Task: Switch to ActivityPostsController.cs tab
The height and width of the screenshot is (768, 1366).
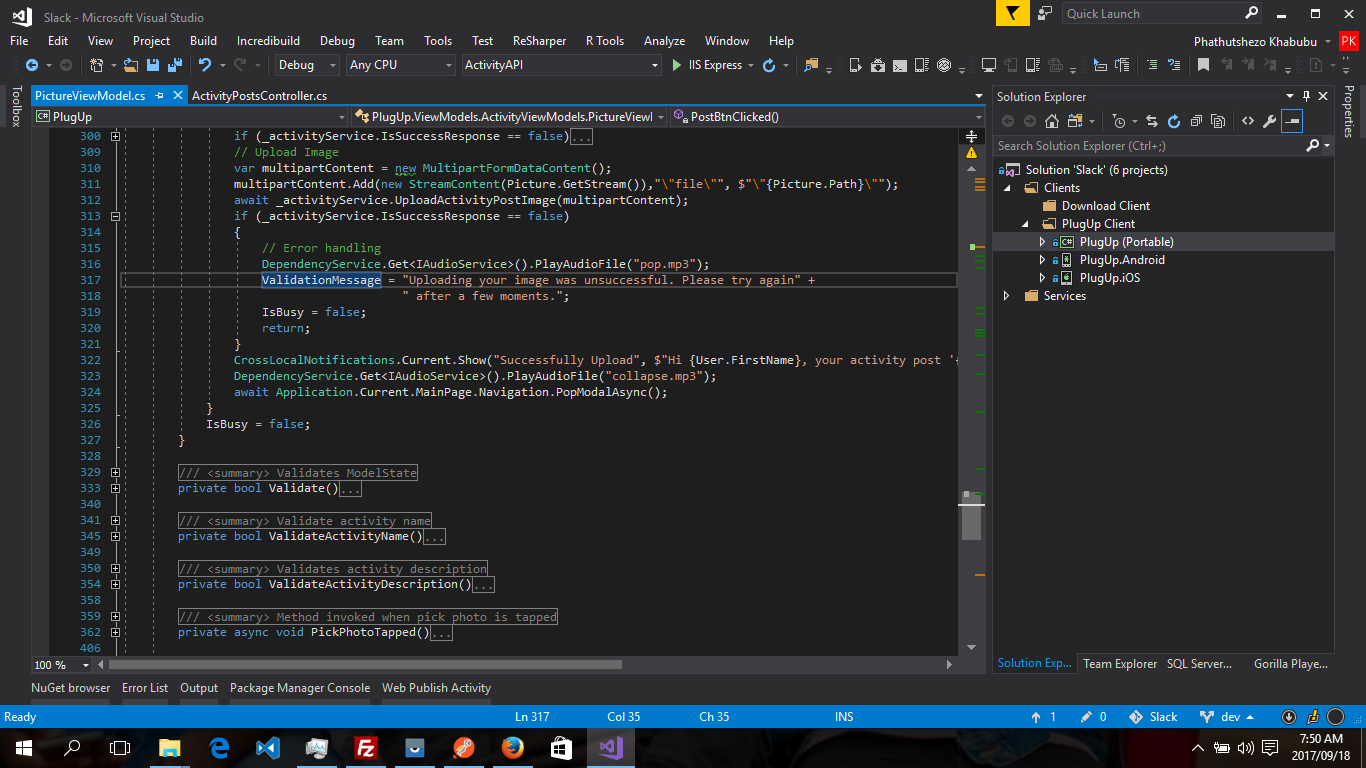Action: click(x=259, y=96)
